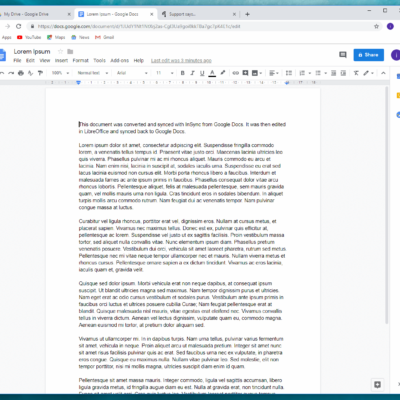Viewport: 400px width, 400px height.
Task: Increase the paragraph indent
Action: pyautogui.click(x=343, y=73)
